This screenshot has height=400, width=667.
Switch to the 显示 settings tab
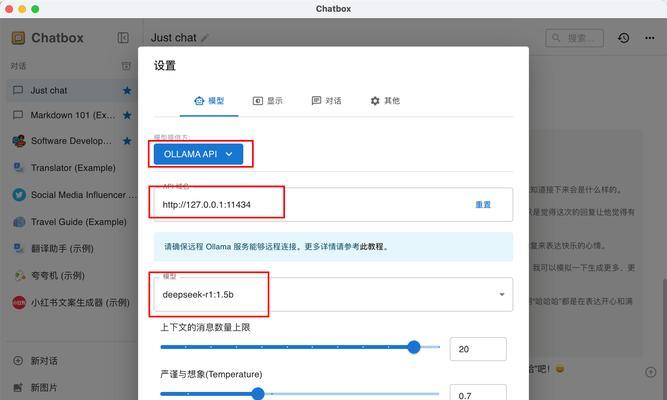click(268, 101)
